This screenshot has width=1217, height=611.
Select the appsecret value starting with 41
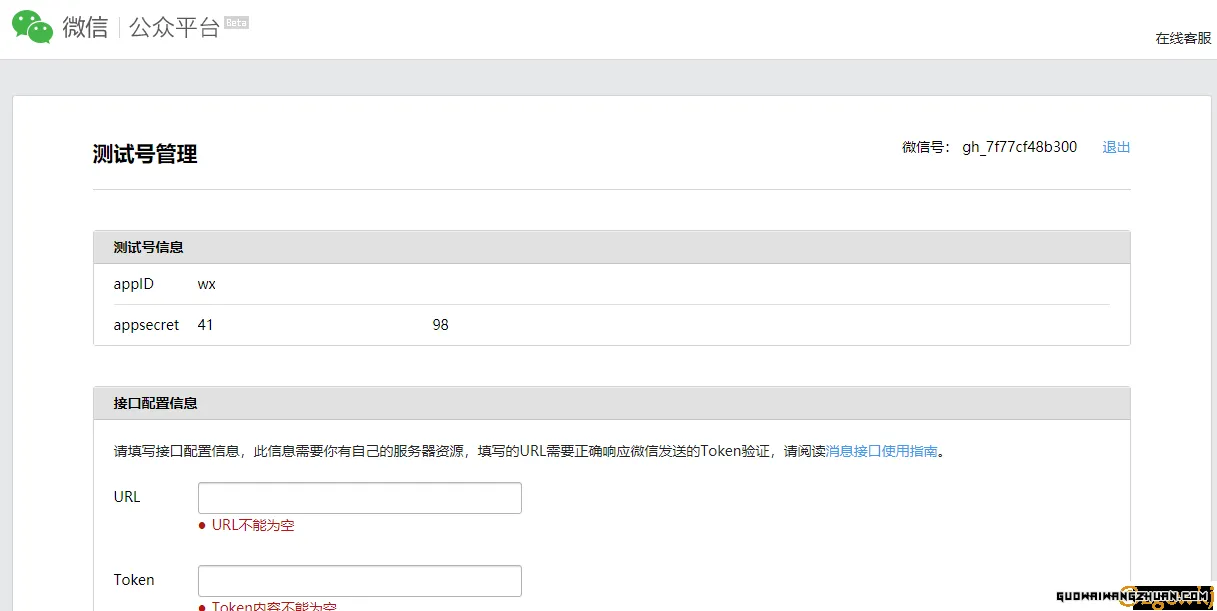tap(323, 325)
